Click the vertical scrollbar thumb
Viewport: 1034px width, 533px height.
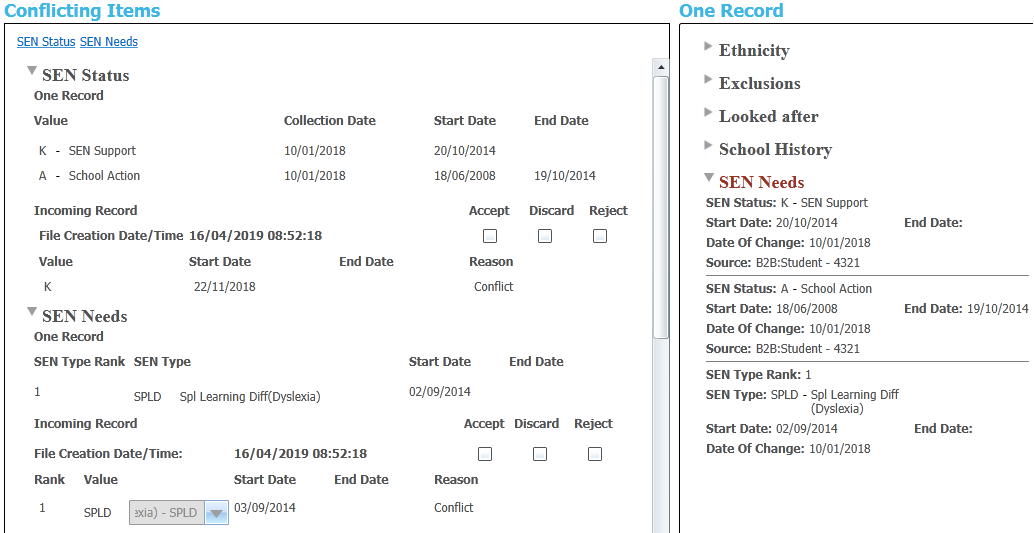pyautogui.click(x=660, y=205)
